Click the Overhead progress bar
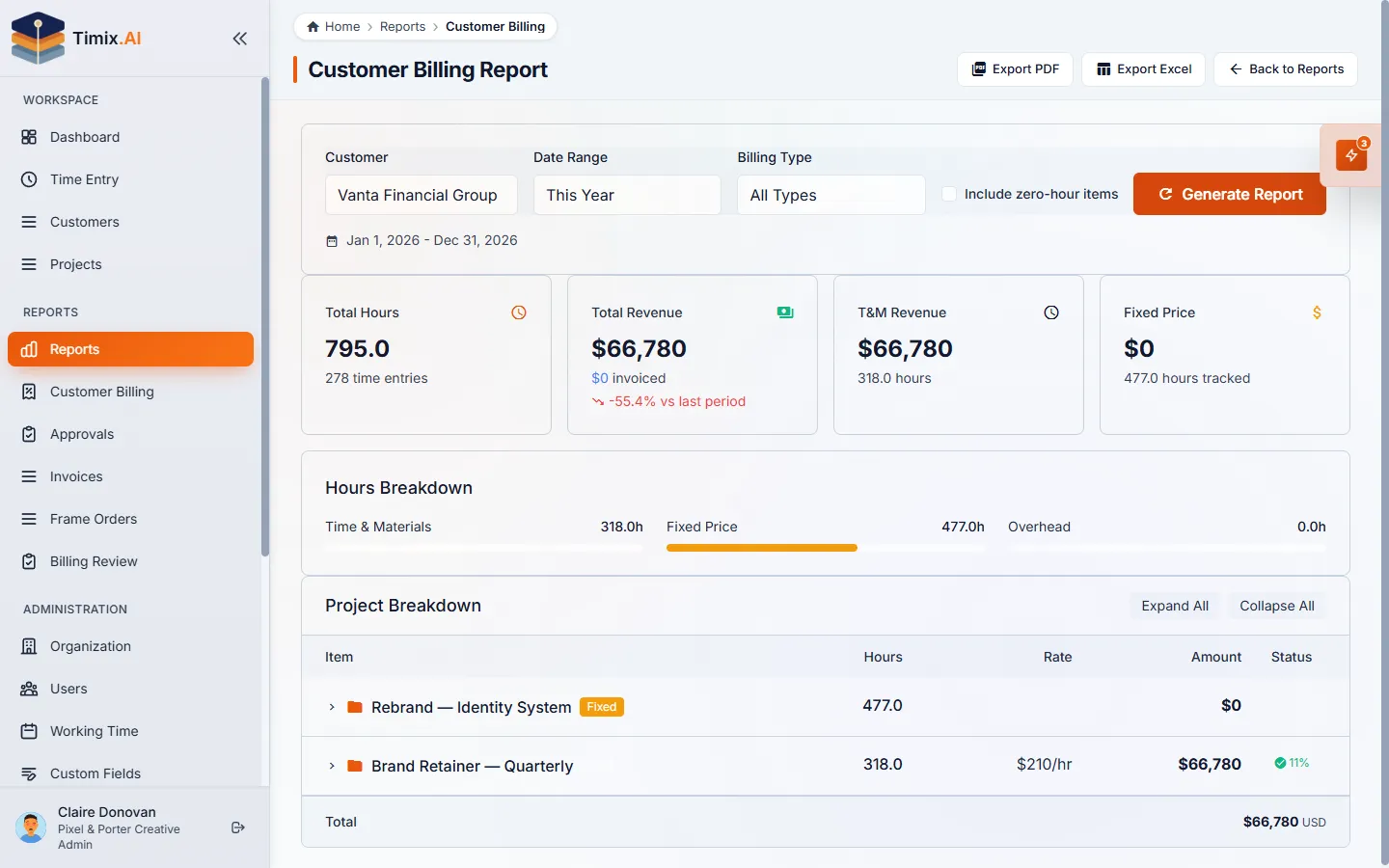 1167,548
